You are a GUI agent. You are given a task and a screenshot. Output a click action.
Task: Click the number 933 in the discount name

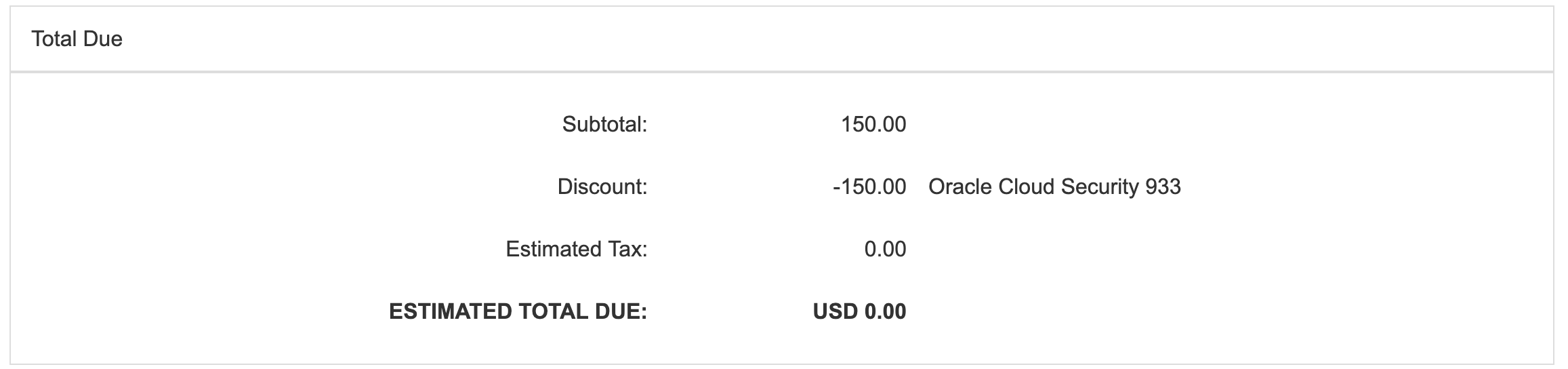pyautogui.click(x=1163, y=187)
